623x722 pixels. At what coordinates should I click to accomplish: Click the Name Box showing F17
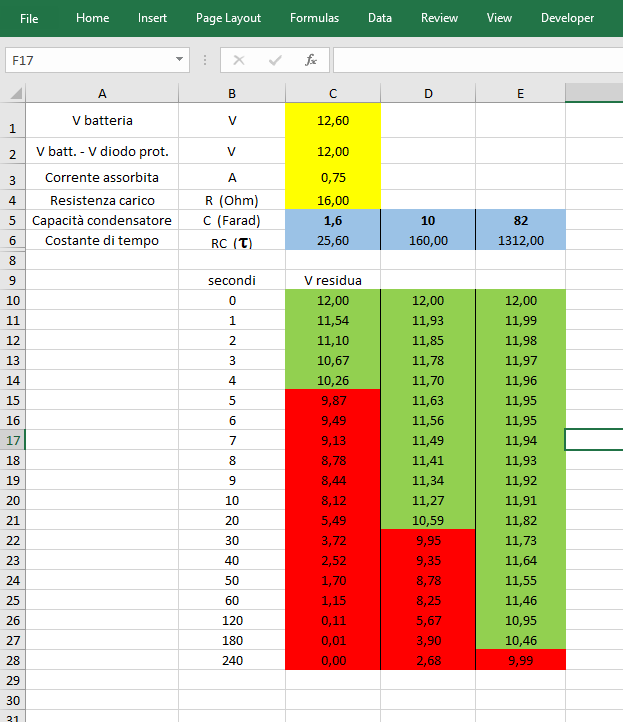[88, 60]
